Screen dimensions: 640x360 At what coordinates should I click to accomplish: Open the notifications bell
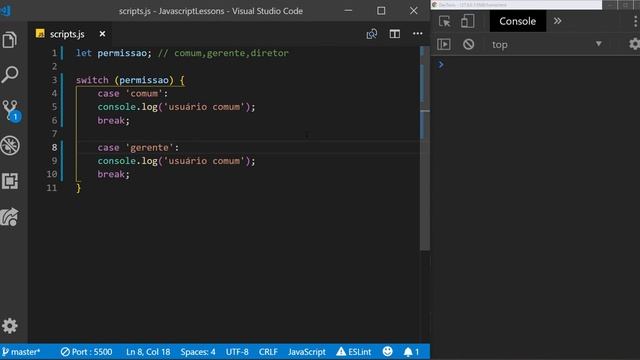point(411,352)
